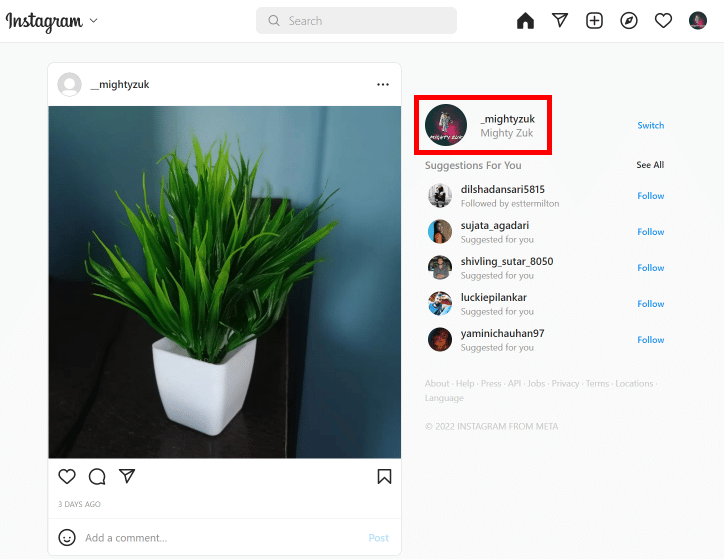Viewport: 724px width, 560px height.
Task: Open direct messages paper plane icon in header
Action: pos(560,20)
